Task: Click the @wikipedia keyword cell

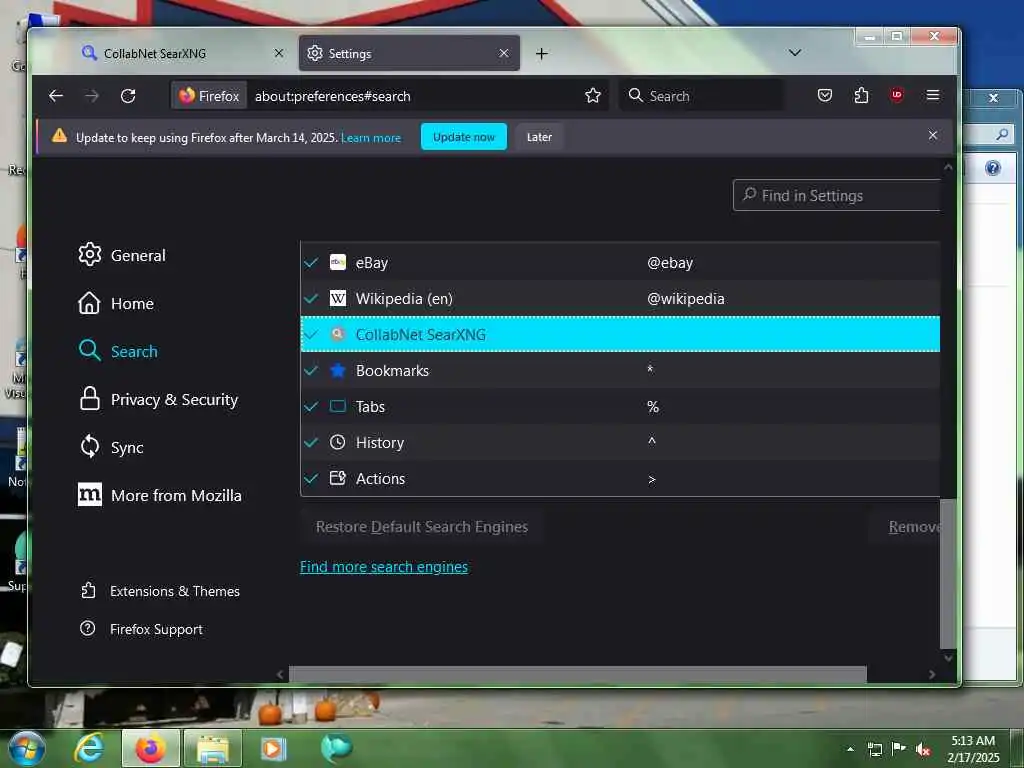Action: (x=686, y=298)
